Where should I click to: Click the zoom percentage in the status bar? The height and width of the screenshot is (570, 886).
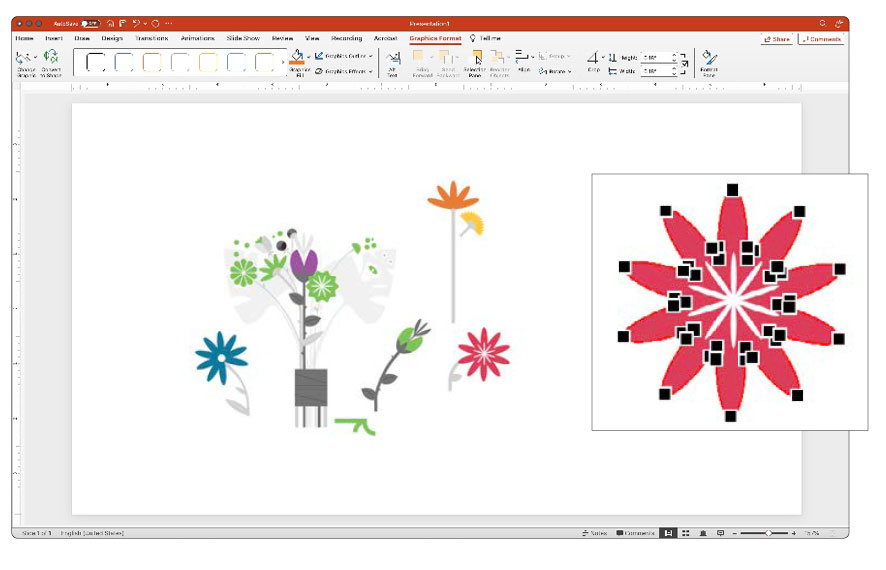[x=812, y=533]
